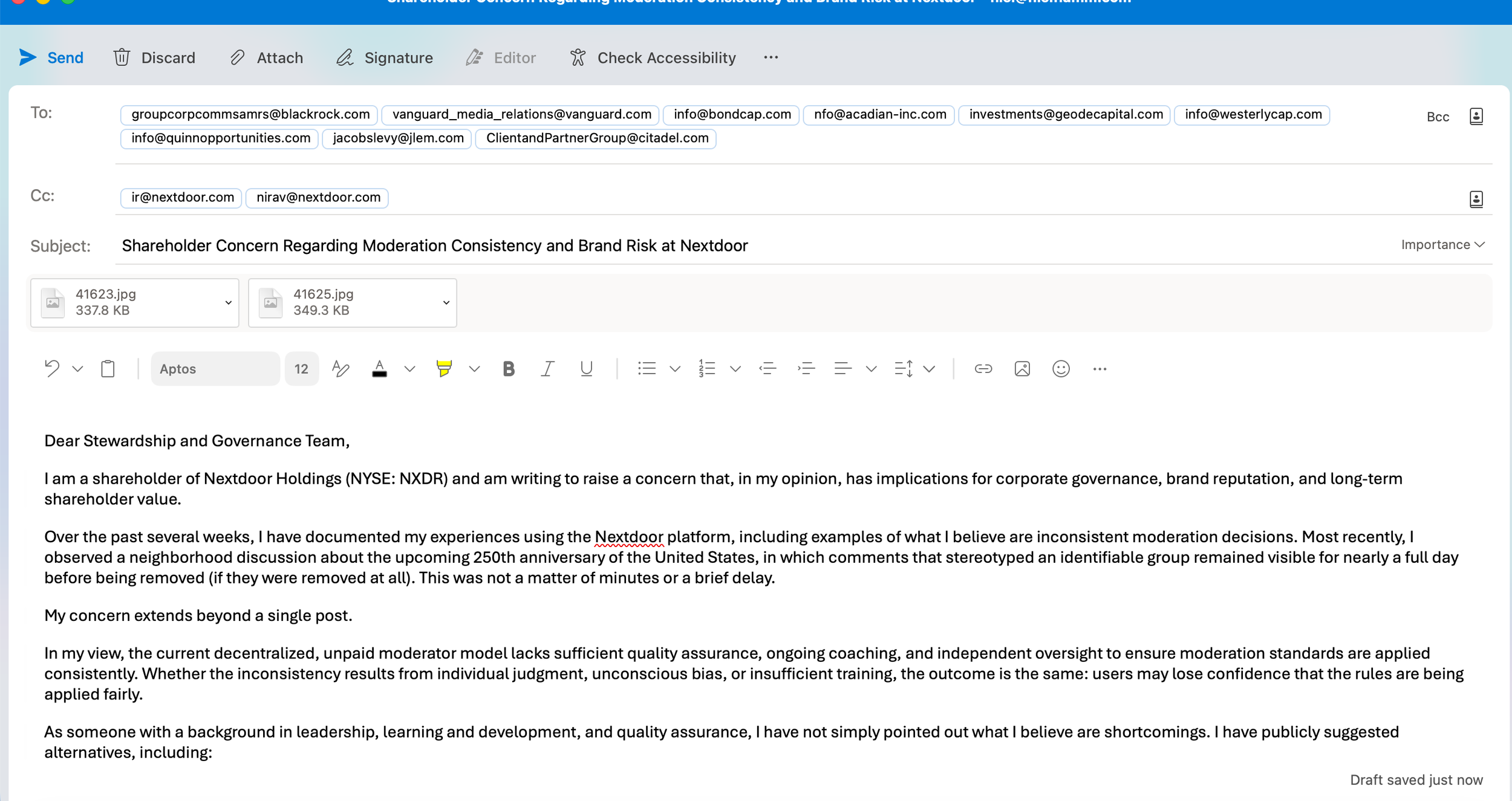The width and height of the screenshot is (1512, 801).
Task: Open contact picker for the Cc field
Action: click(1476, 199)
